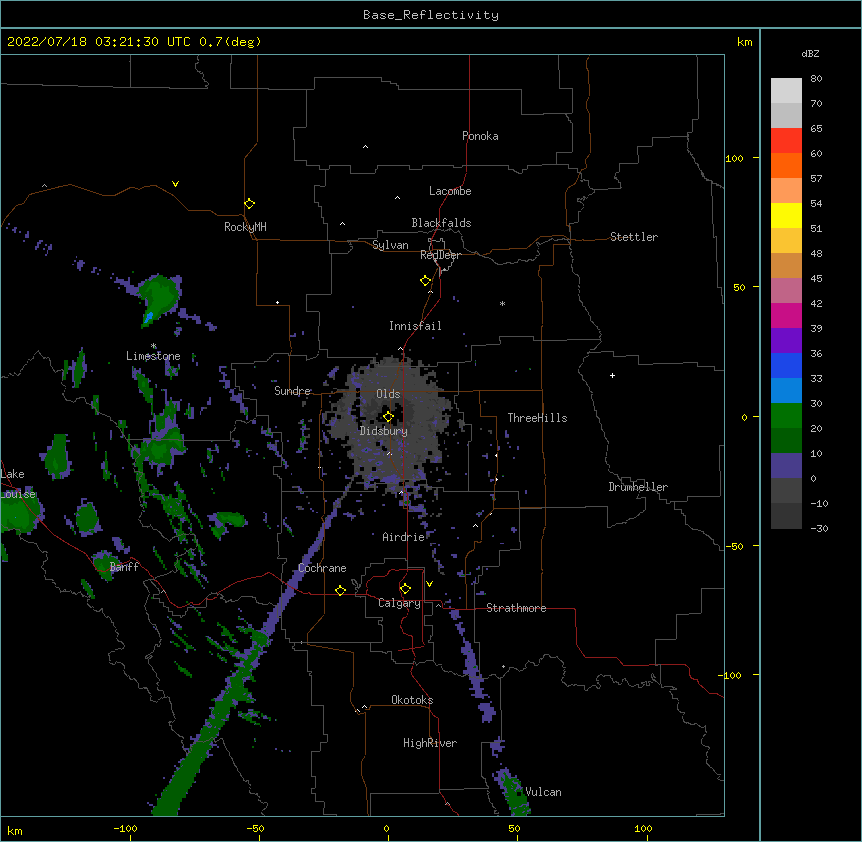
Task: Click the yellow diamond marker beside Cochrane
Action: pyautogui.click(x=340, y=590)
